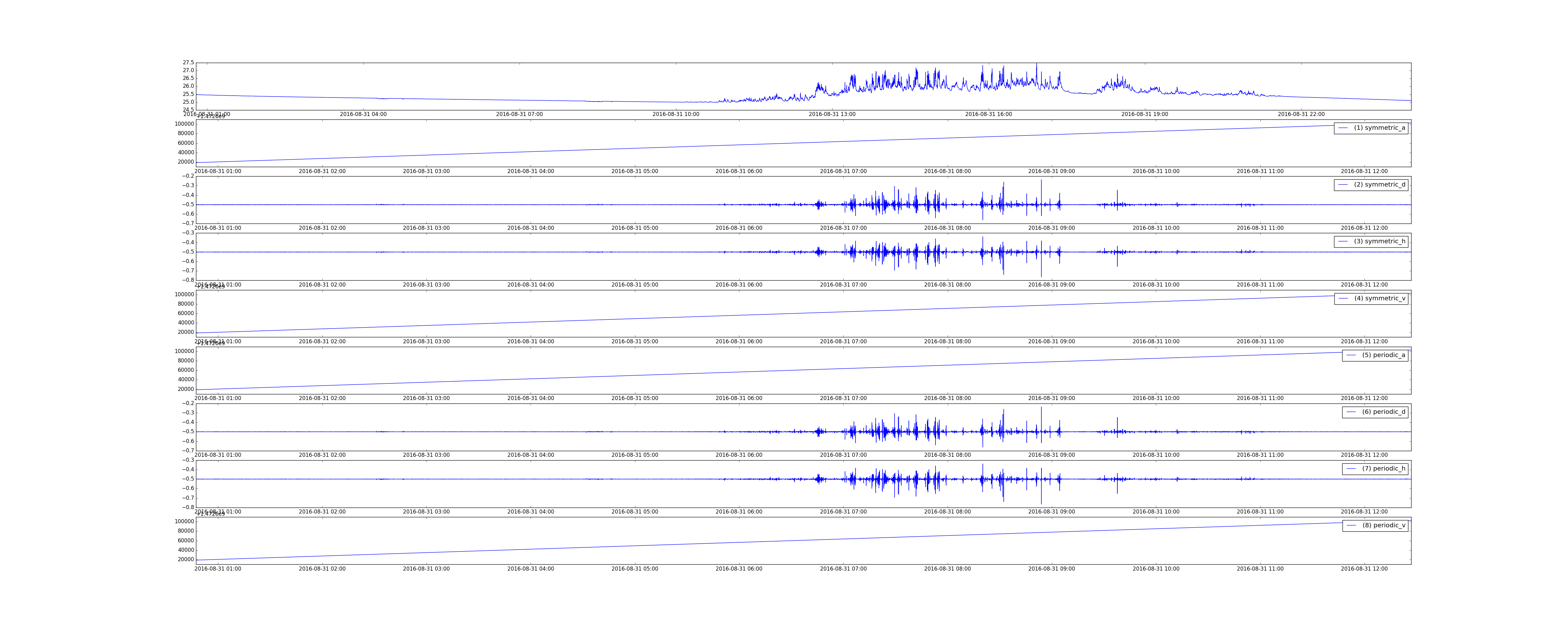The image size is (1568, 627).
Task: Click the 20000 y-tick in periodic_v plot
Action: tap(186, 559)
